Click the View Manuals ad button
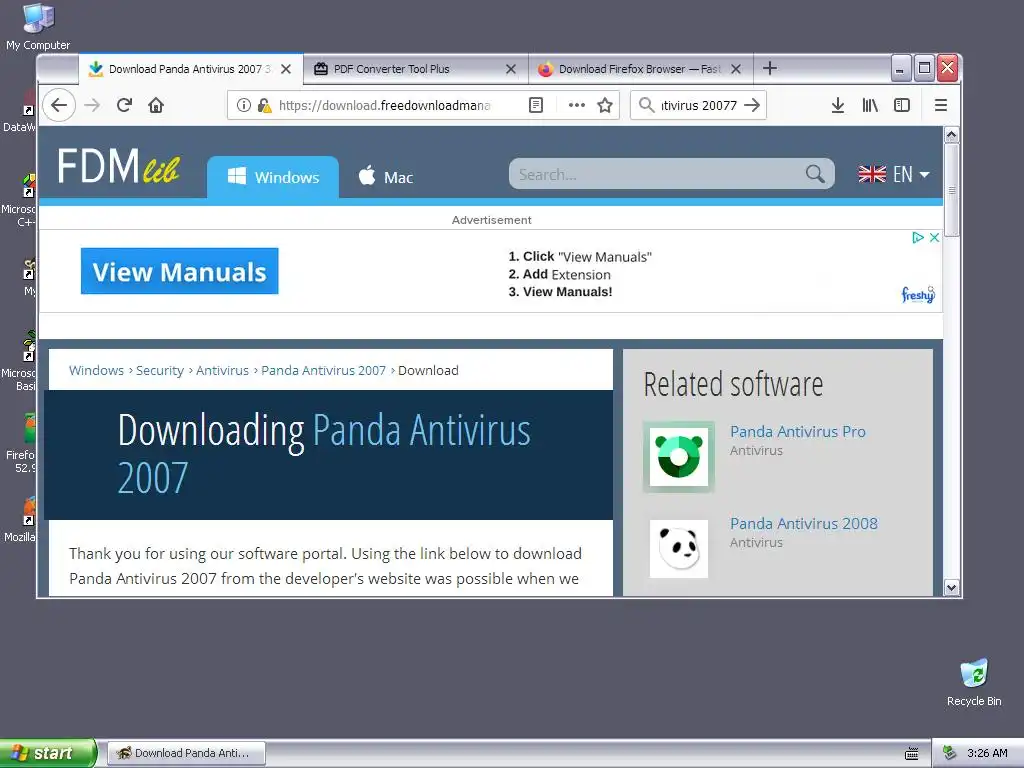This screenshot has width=1024, height=768. click(180, 271)
